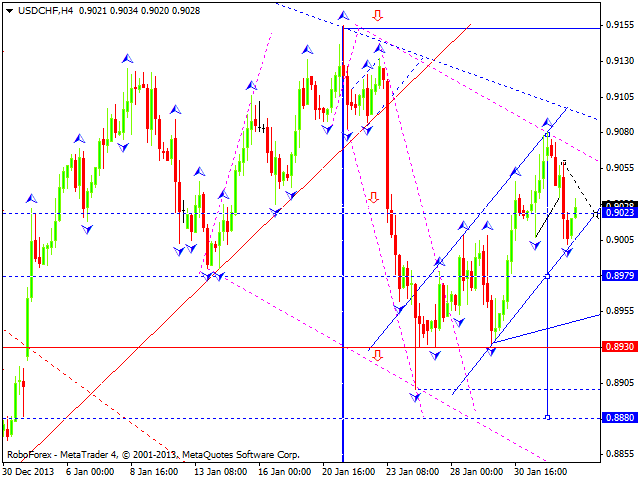The height and width of the screenshot is (480, 640).
Task: Click the 30 Dec 2013 date label
Action: [28, 472]
